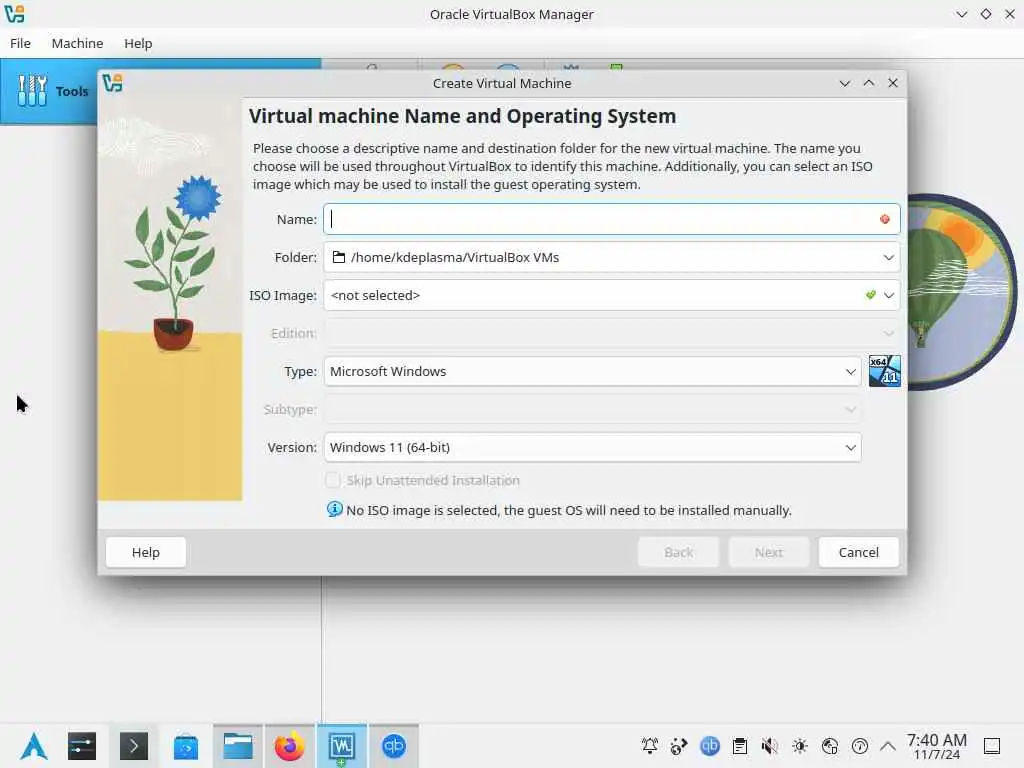This screenshot has width=1024, height=768.
Task: Launch Konsole terminal from taskbar
Action: [x=134, y=746]
